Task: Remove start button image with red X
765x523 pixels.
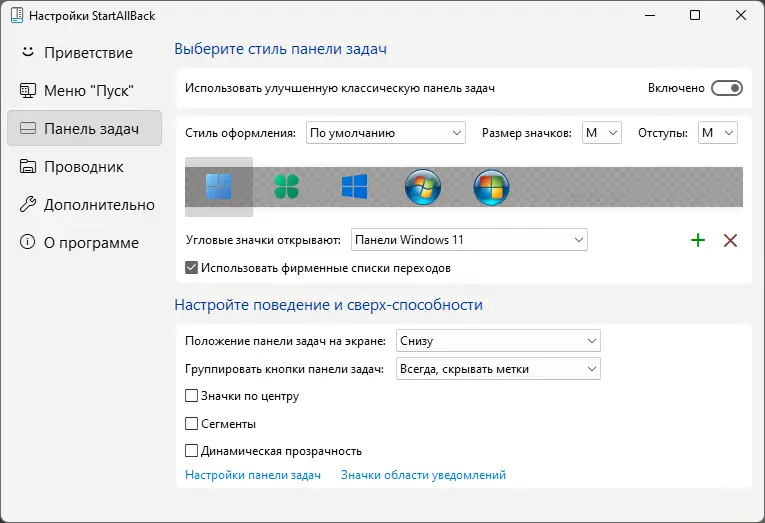Action: [730, 240]
